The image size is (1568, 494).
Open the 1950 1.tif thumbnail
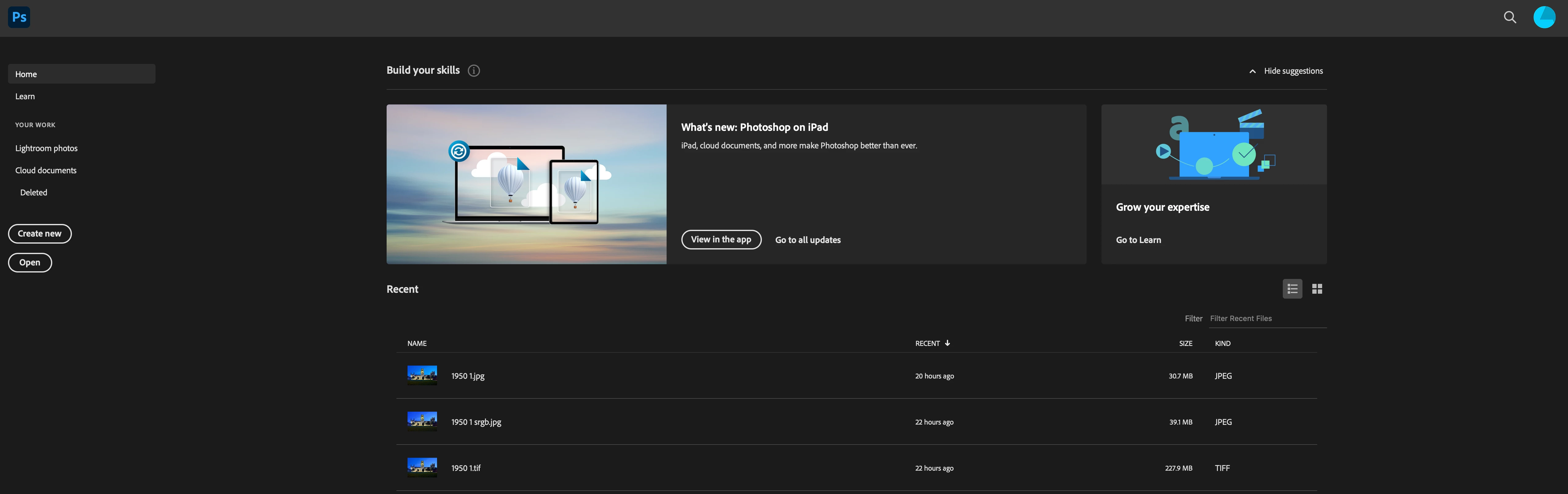422,467
